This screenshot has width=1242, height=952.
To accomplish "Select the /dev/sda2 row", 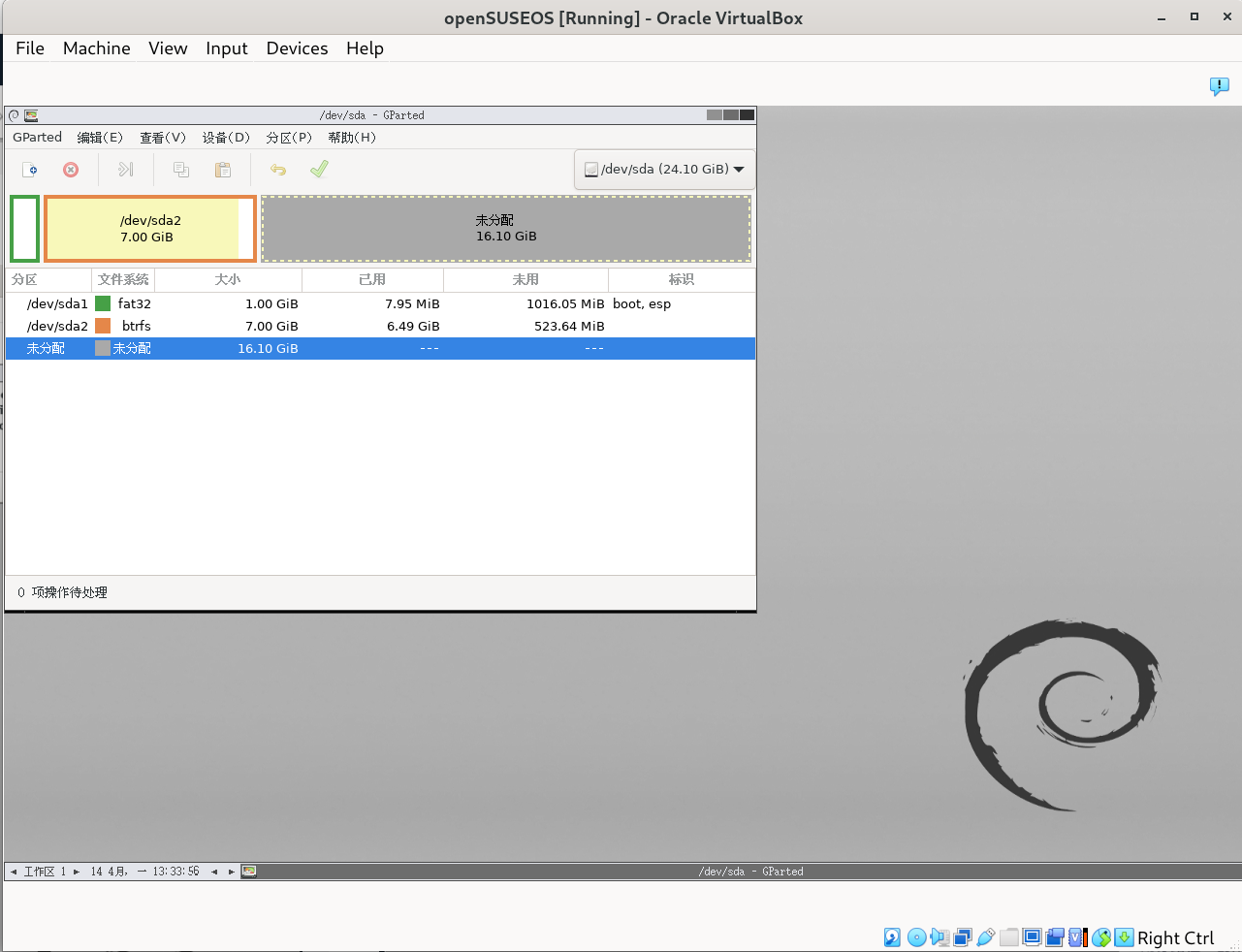I will click(380, 326).
